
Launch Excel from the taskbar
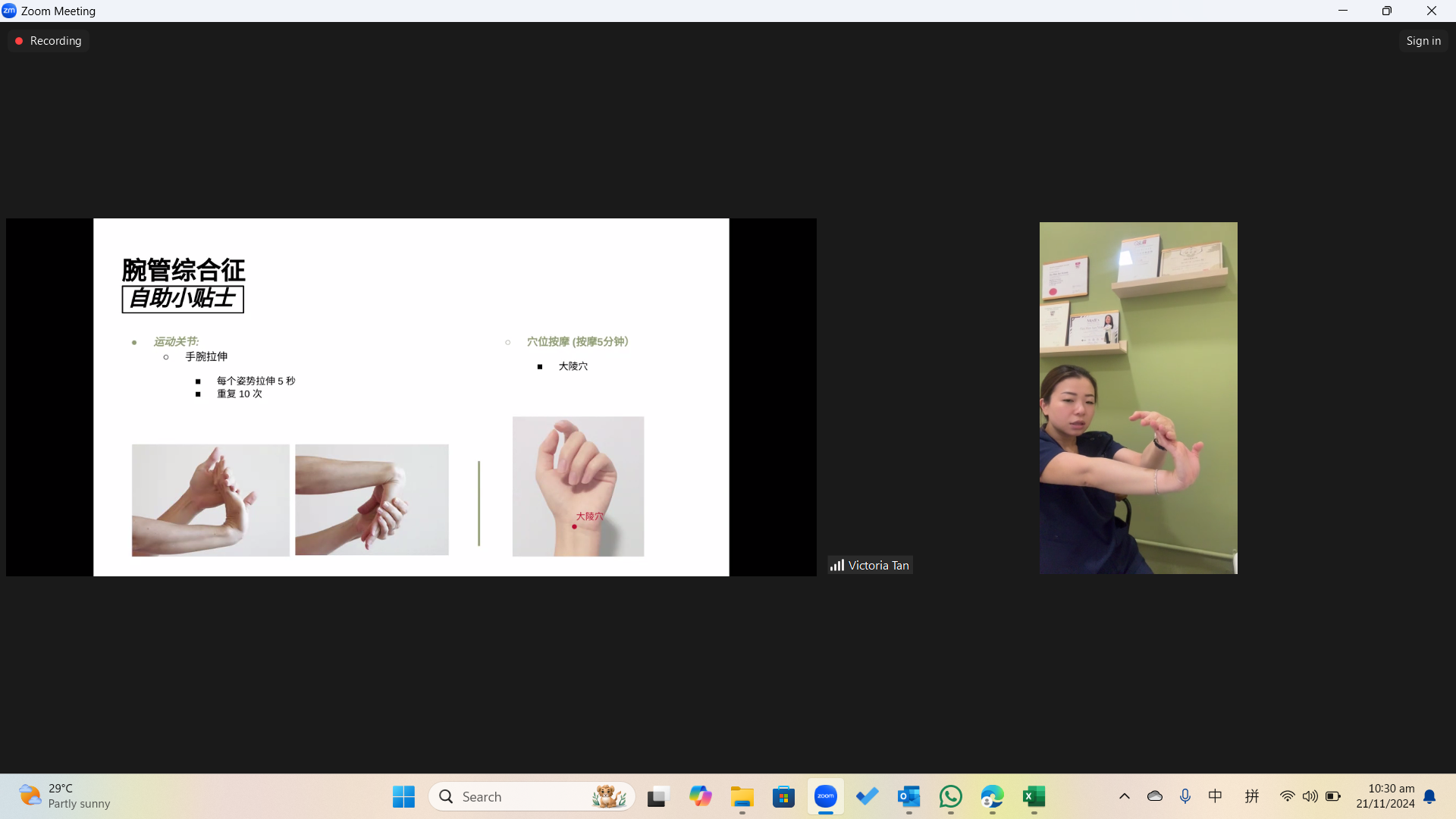1034,796
